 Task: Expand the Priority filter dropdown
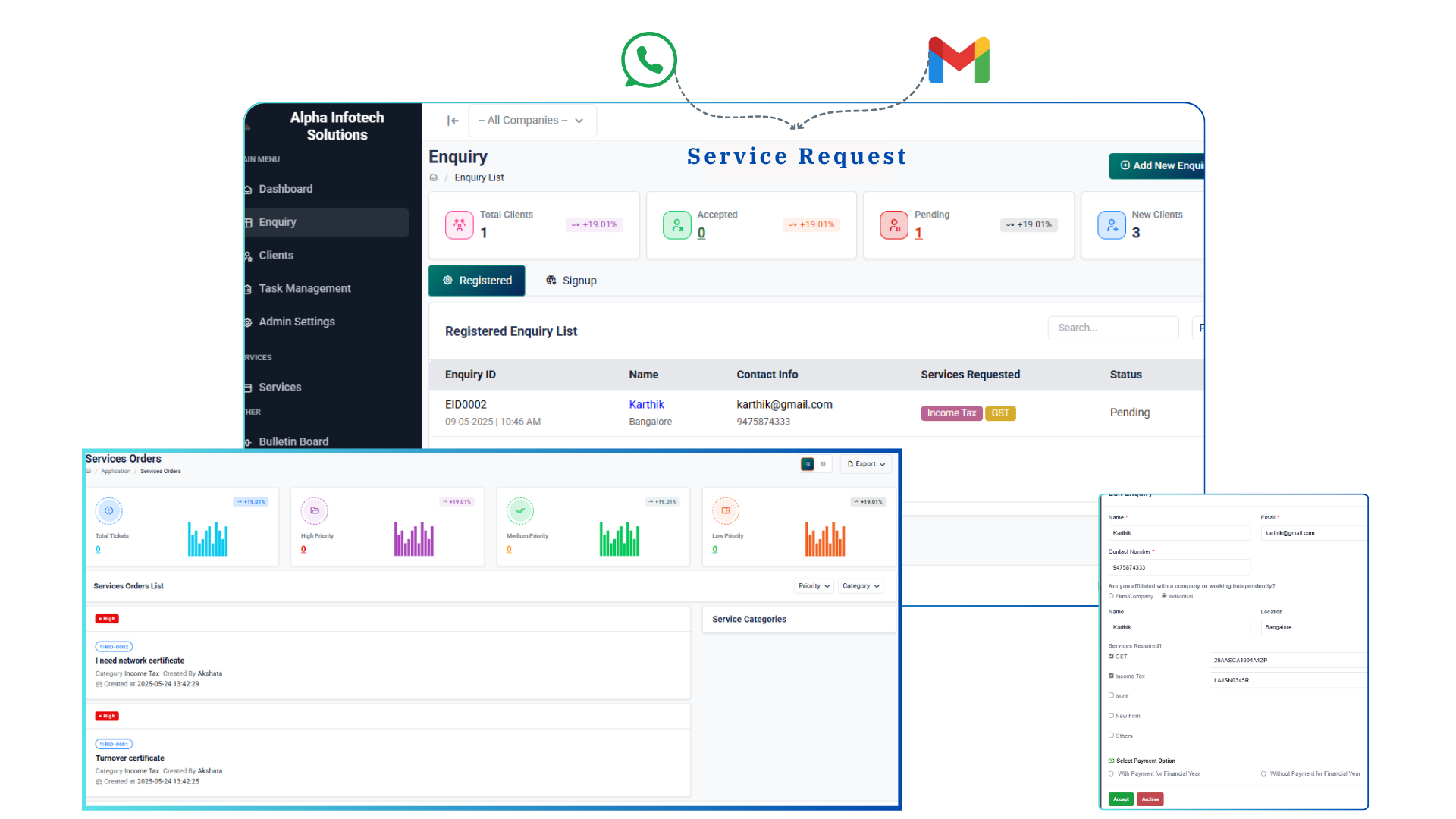[x=814, y=586]
